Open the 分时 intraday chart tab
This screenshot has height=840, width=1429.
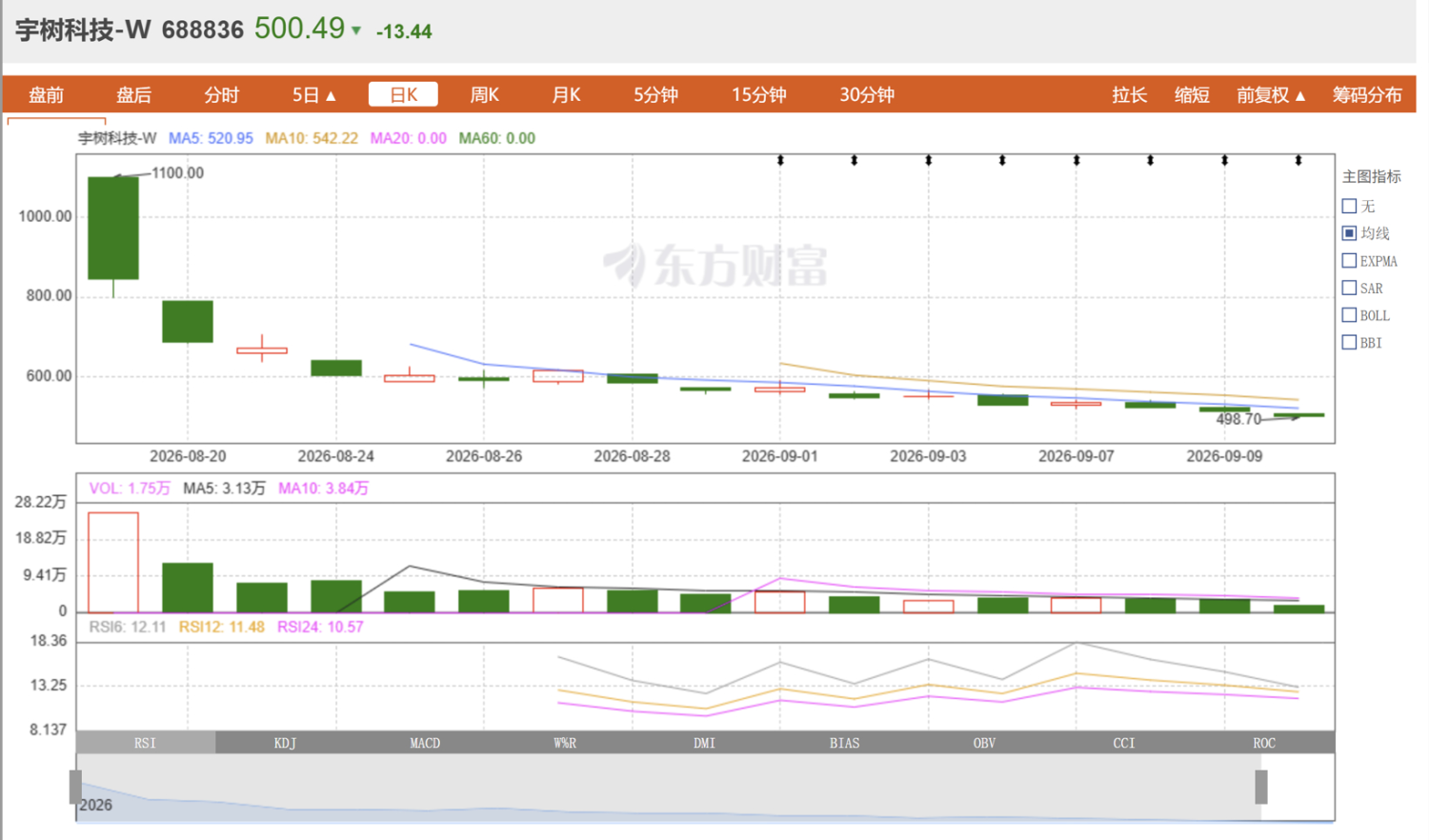[x=221, y=94]
